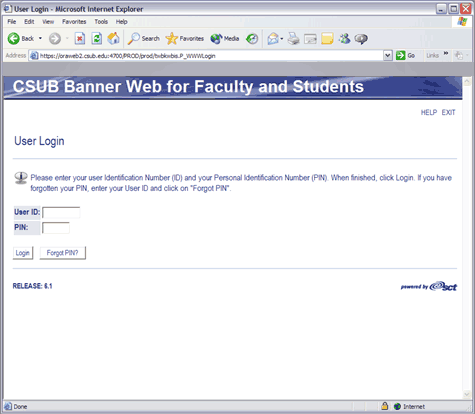Click the page scrollbar down arrow

click(467, 394)
